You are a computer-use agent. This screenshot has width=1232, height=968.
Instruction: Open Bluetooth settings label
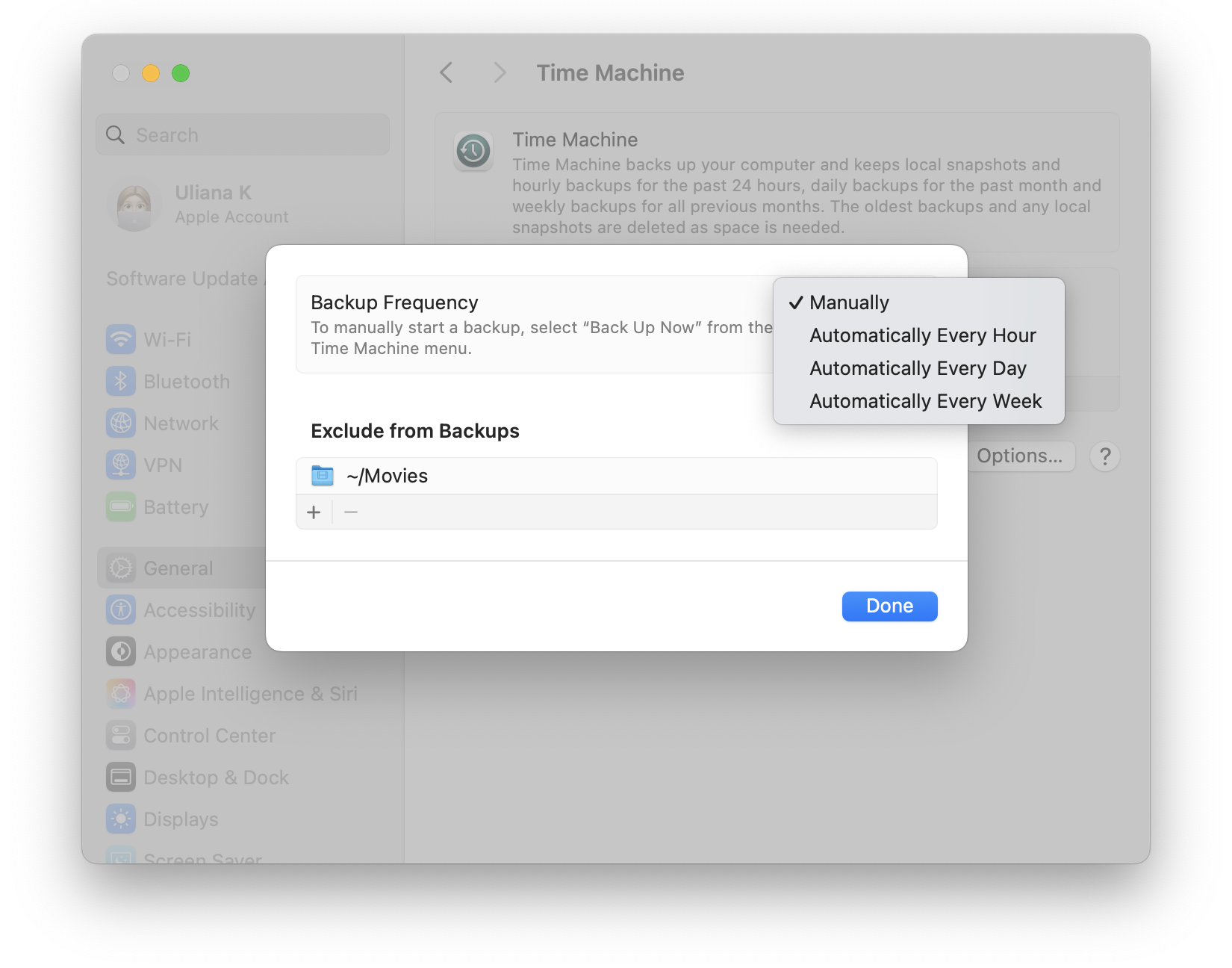click(x=187, y=382)
